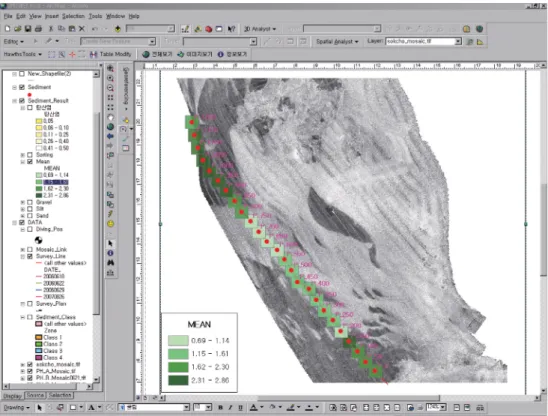Click the yellow smiley face tool icon

[x=110, y=224]
